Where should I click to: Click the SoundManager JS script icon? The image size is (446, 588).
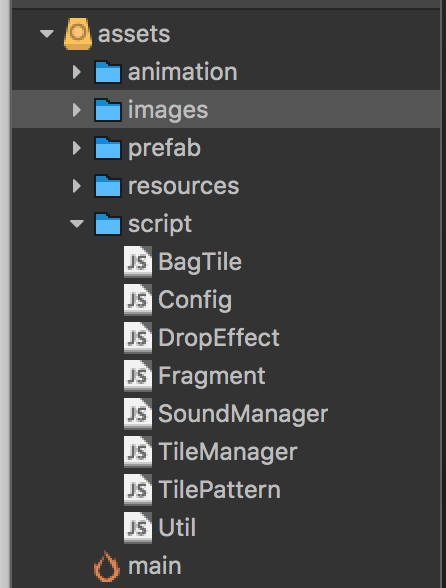tap(138, 413)
